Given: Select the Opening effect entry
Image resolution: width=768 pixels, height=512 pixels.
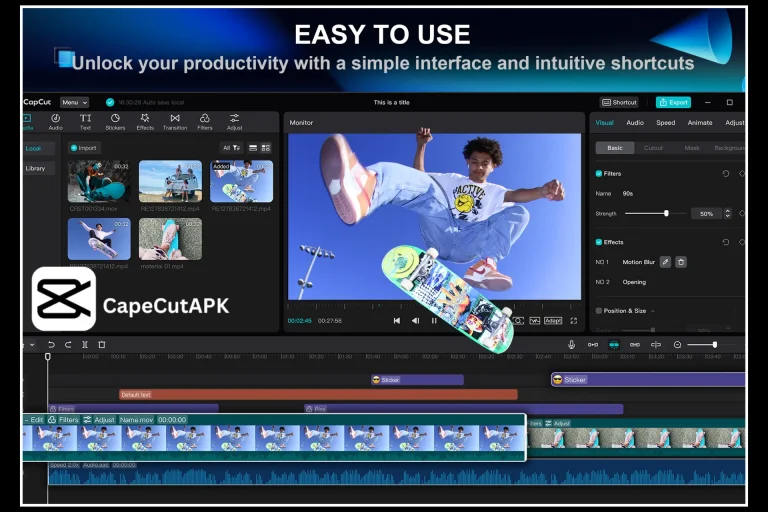Looking at the screenshot, I should click(634, 282).
